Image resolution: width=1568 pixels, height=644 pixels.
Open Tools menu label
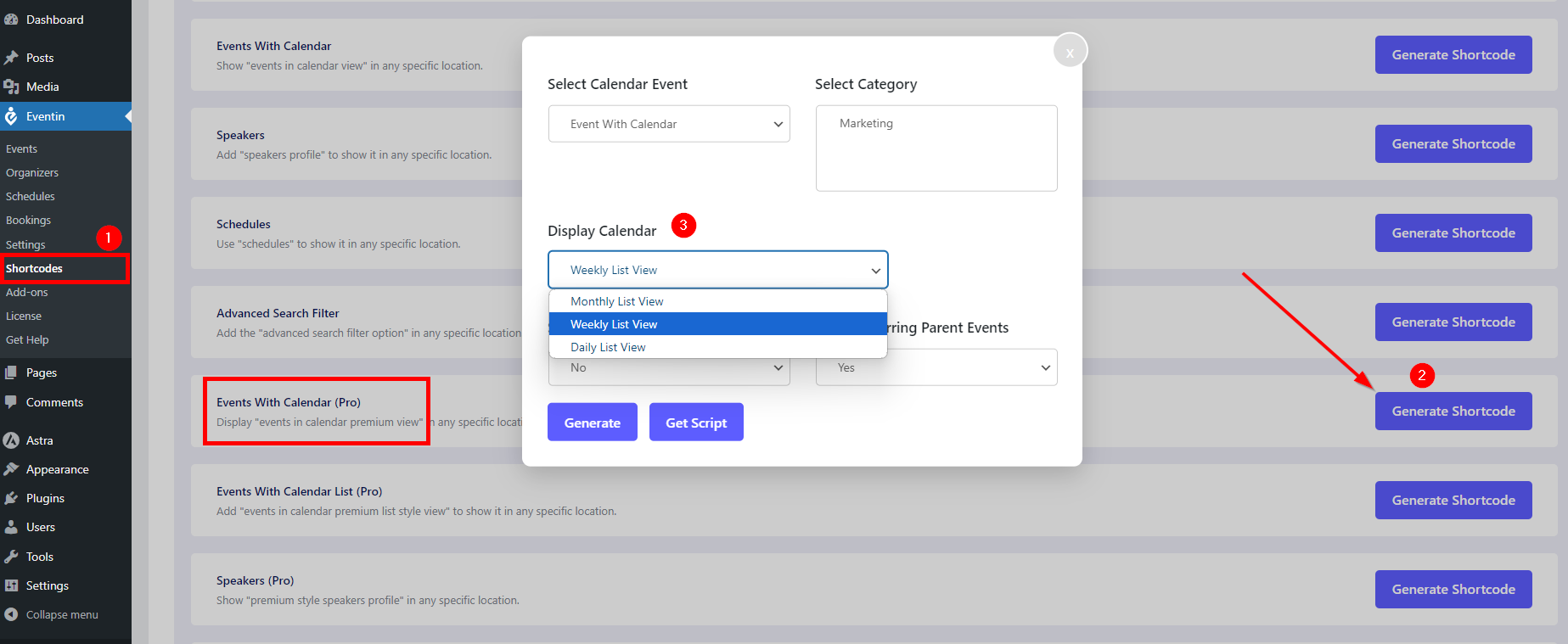tap(40, 557)
